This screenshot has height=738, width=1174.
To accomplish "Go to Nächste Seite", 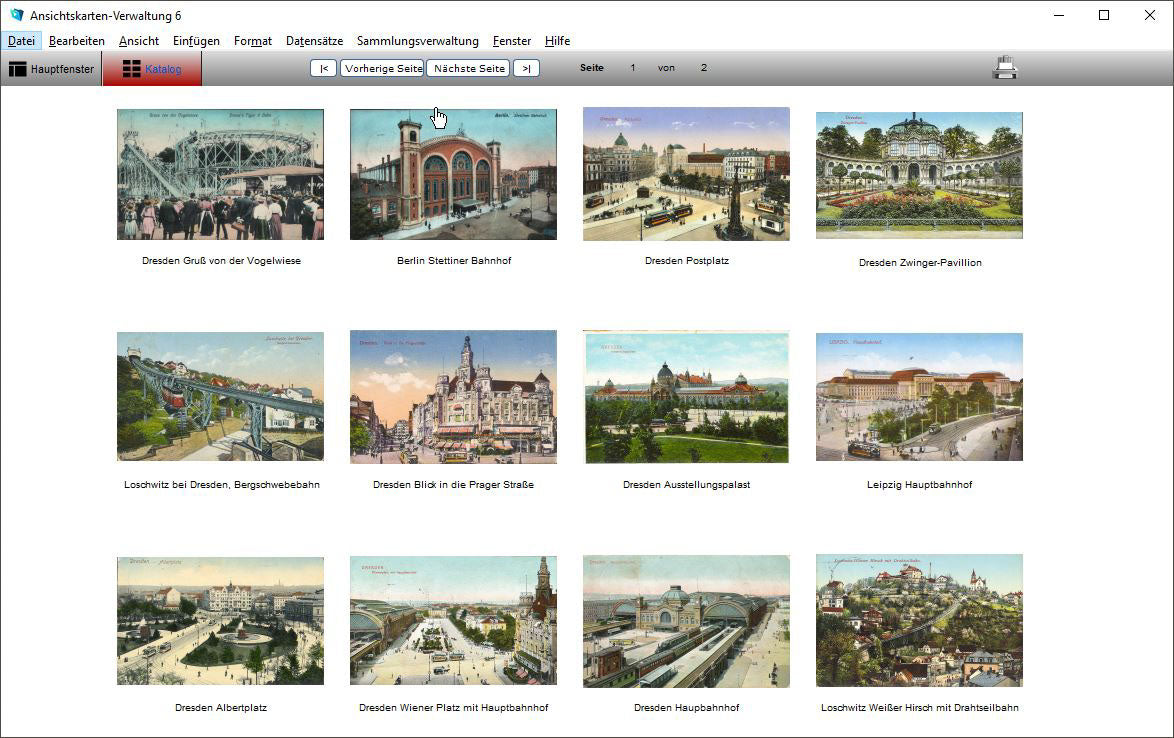I will [x=468, y=68].
